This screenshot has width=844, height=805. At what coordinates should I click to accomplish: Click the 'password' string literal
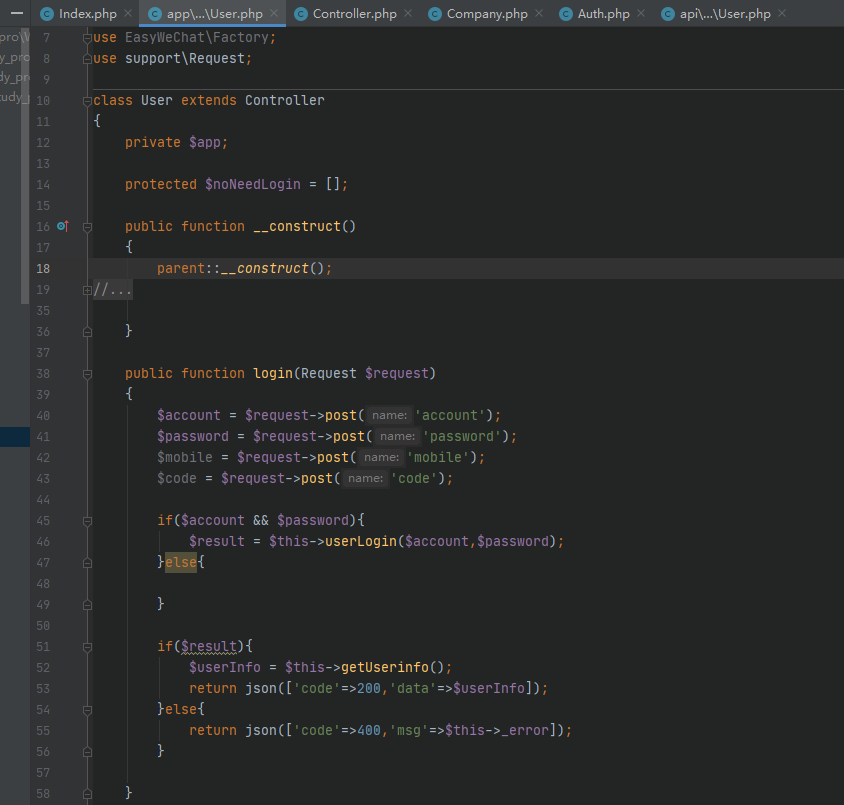click(x=462, y=436)
